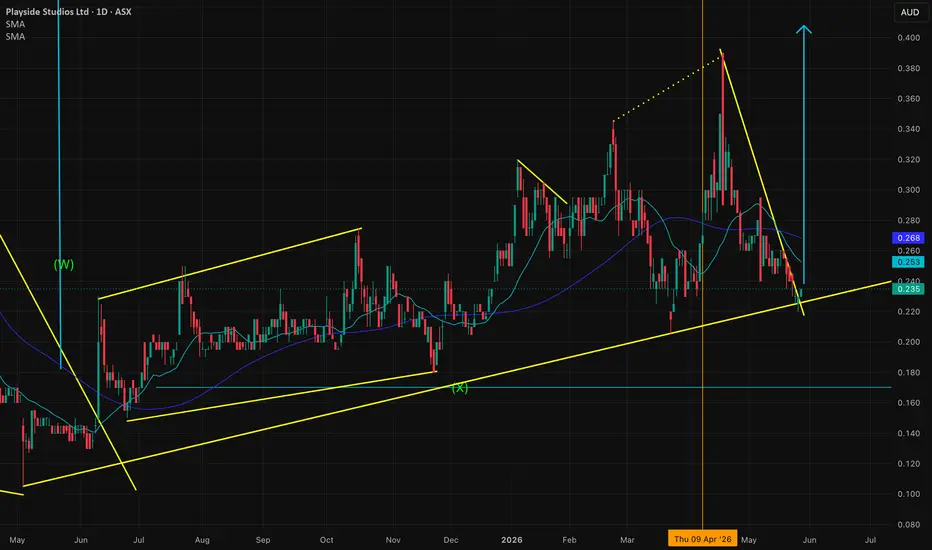Click the 0.300 price axis label
The image size is (932, 550).
coord(908,190)
